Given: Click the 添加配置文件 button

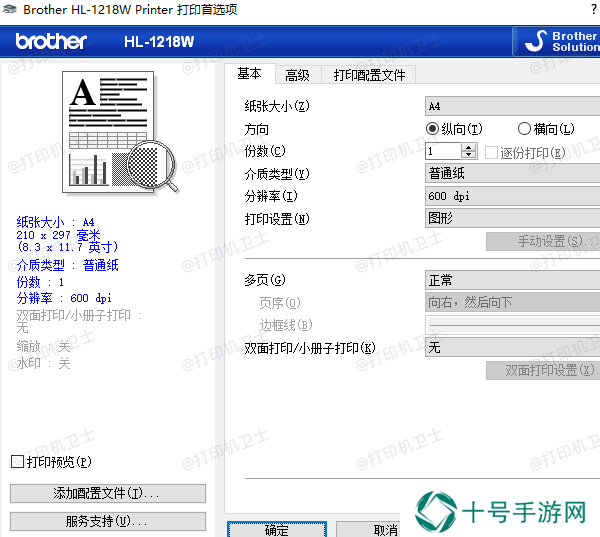Looking at the screenshot, I should [108, 493].
